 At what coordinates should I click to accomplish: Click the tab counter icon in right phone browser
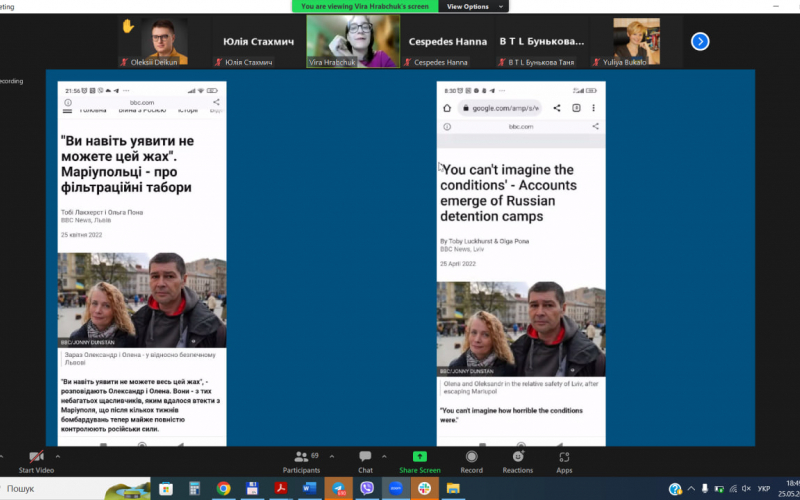576,108
